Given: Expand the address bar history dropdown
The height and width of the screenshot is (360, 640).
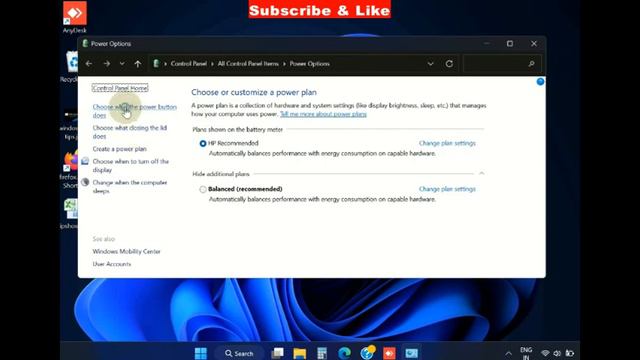Looking at the screenshot, I should tap(430, 64).
